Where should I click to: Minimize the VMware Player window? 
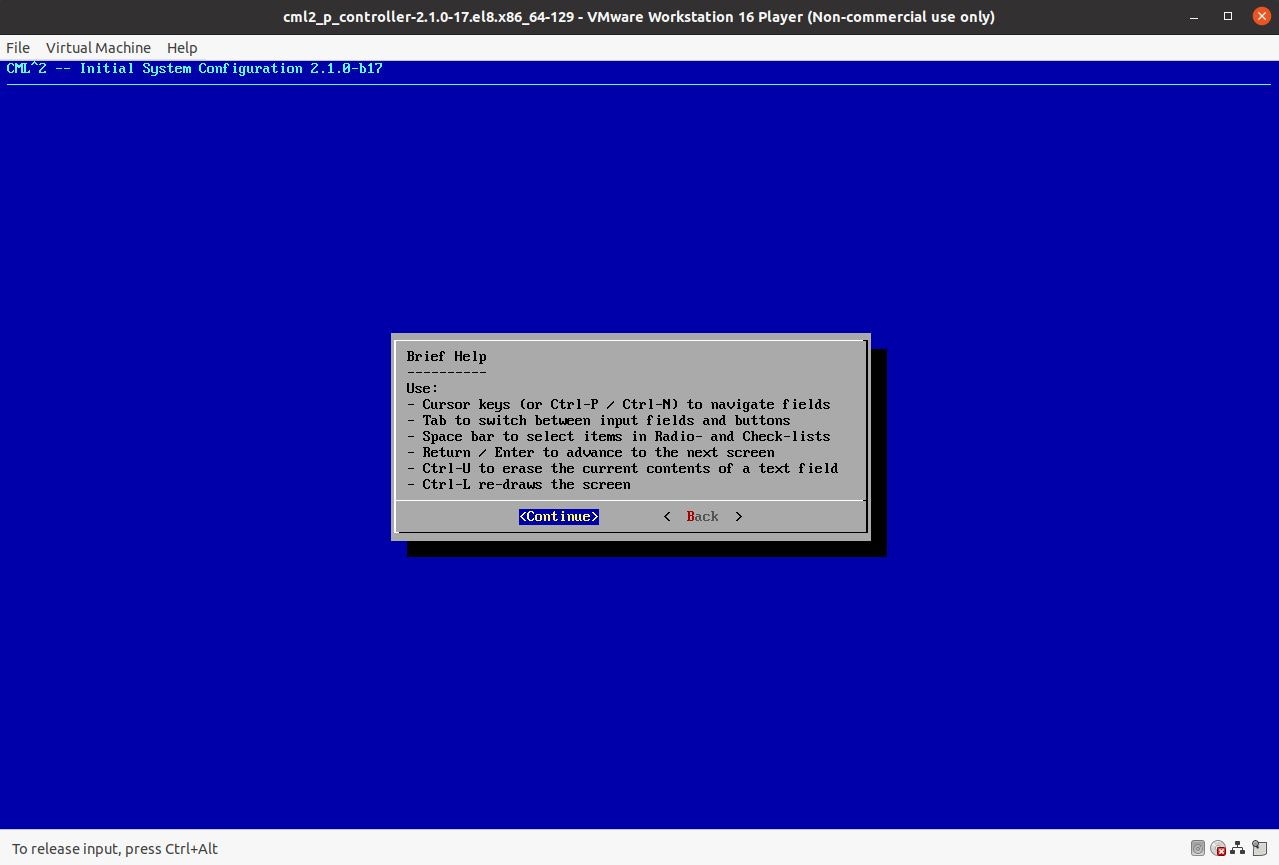[x=1194, y=16]
